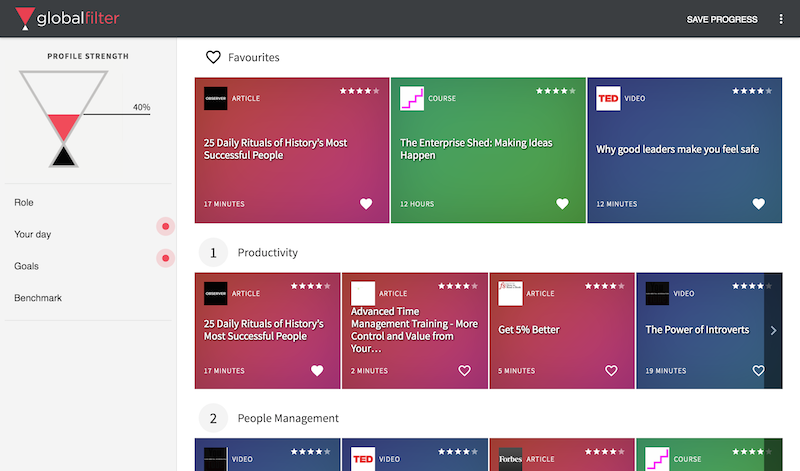Favourite the Advanced Time Management Training article
This screenshot has height=471, width=800.
(x=464, y=370)
